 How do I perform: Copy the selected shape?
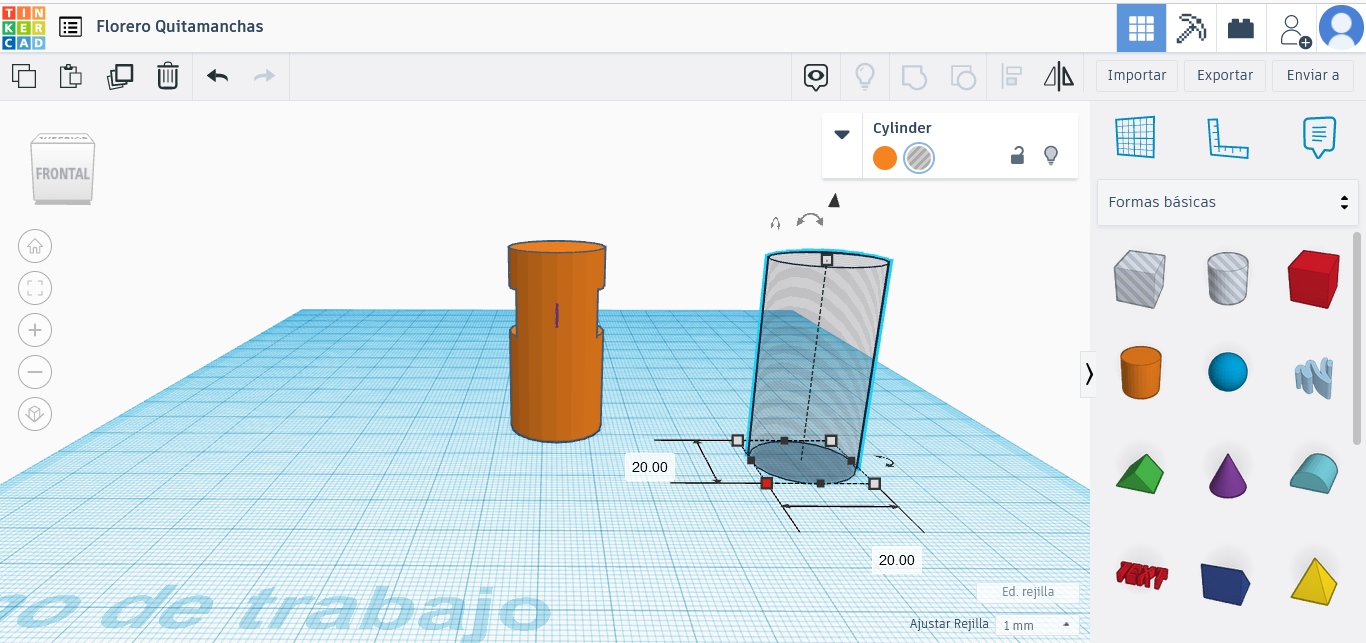[24, 76]
